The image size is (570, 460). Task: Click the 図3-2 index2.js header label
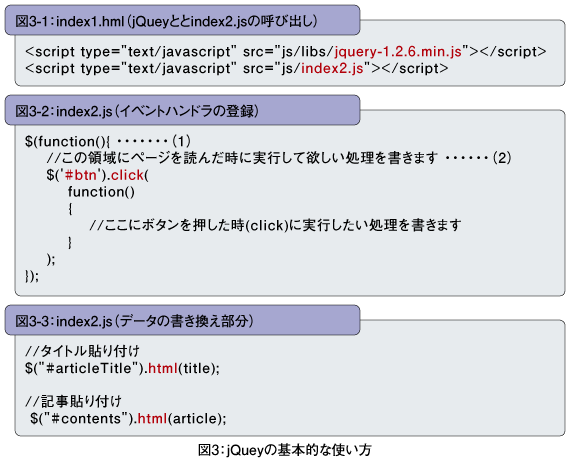click(137, 111)
